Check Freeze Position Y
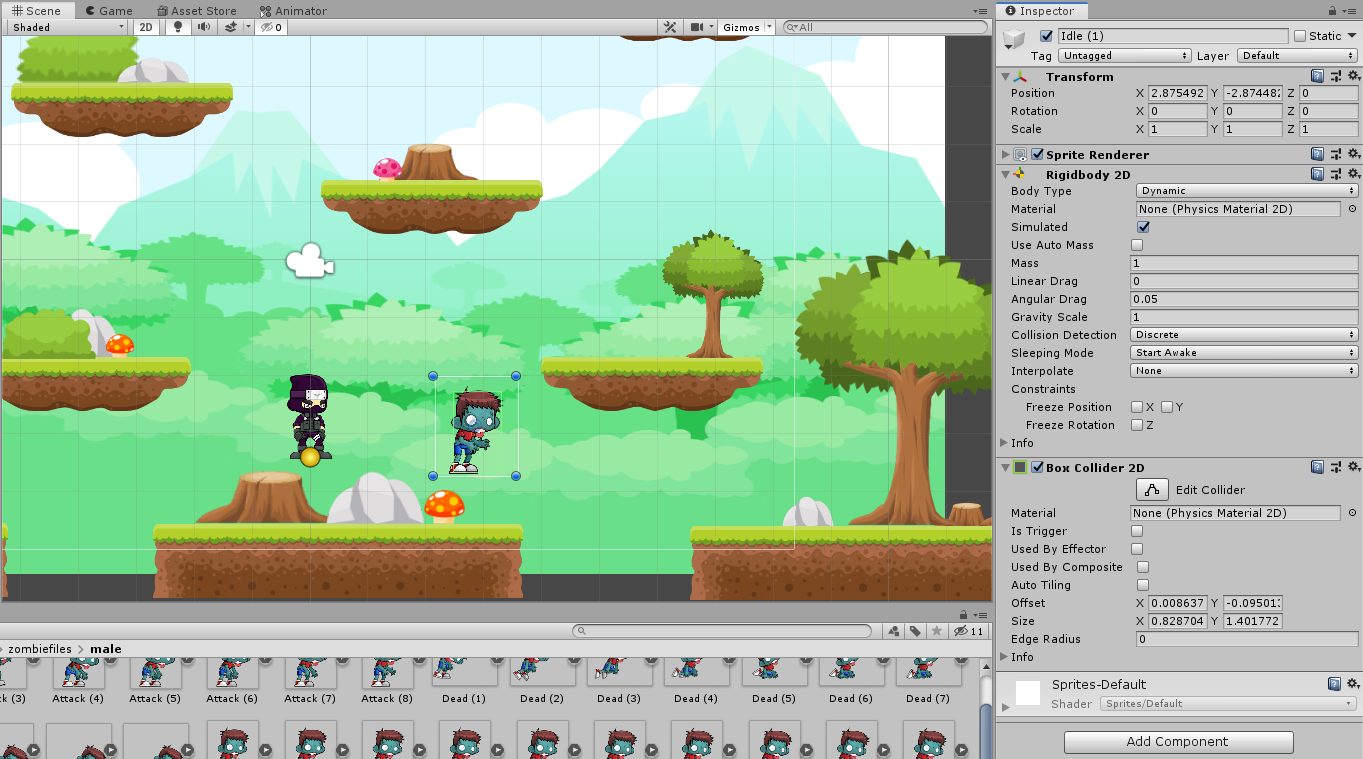The height and width of the screenshot is (759, 1363). tap(1167, 407)
